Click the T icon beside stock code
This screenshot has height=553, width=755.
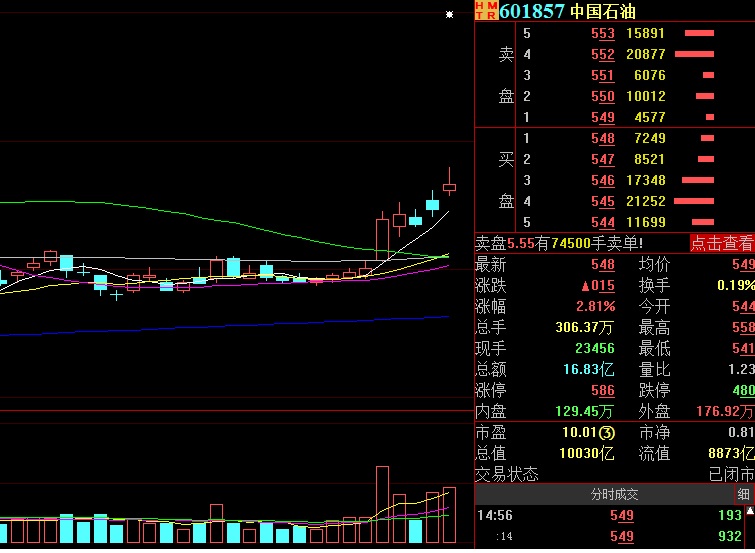coord(479,15)
